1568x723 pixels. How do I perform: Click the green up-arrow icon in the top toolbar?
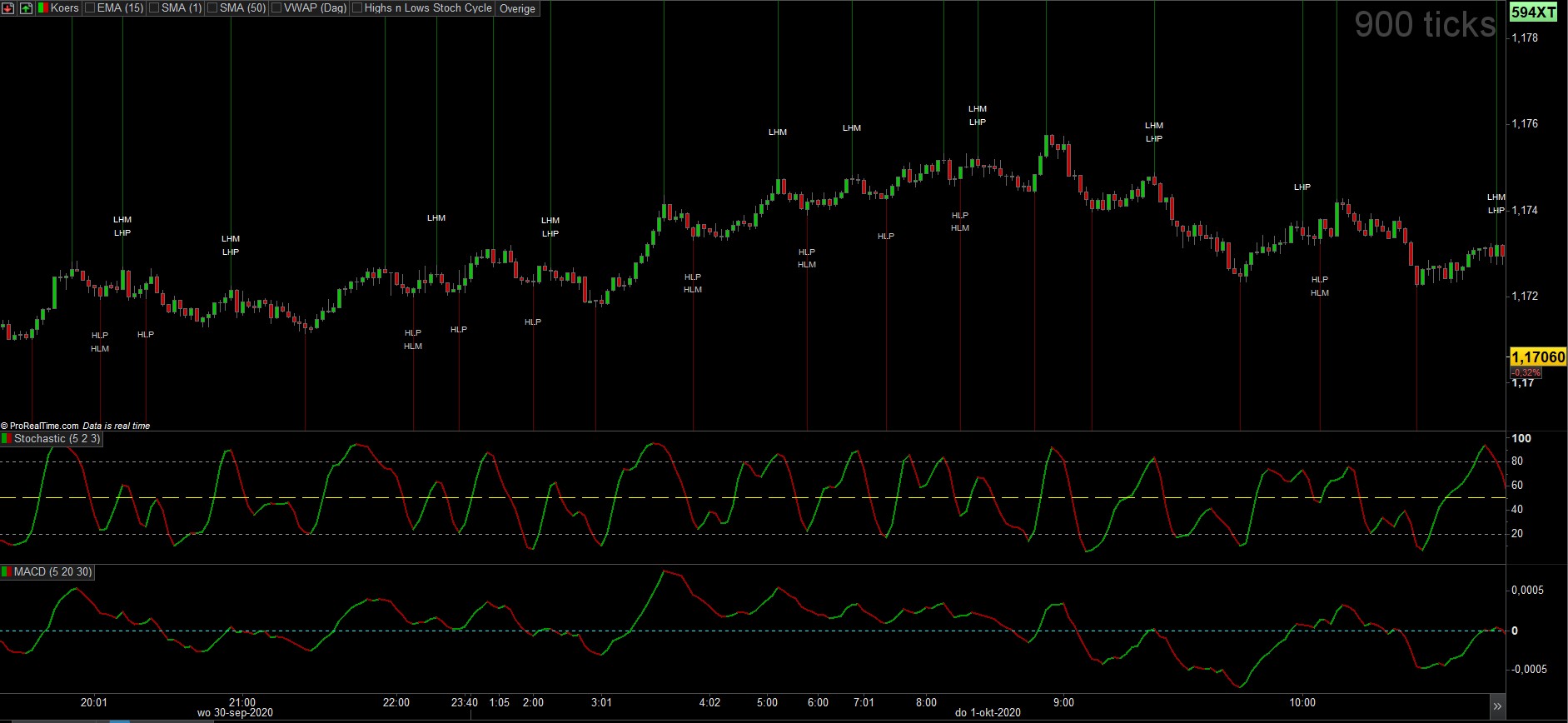point(26,8)
